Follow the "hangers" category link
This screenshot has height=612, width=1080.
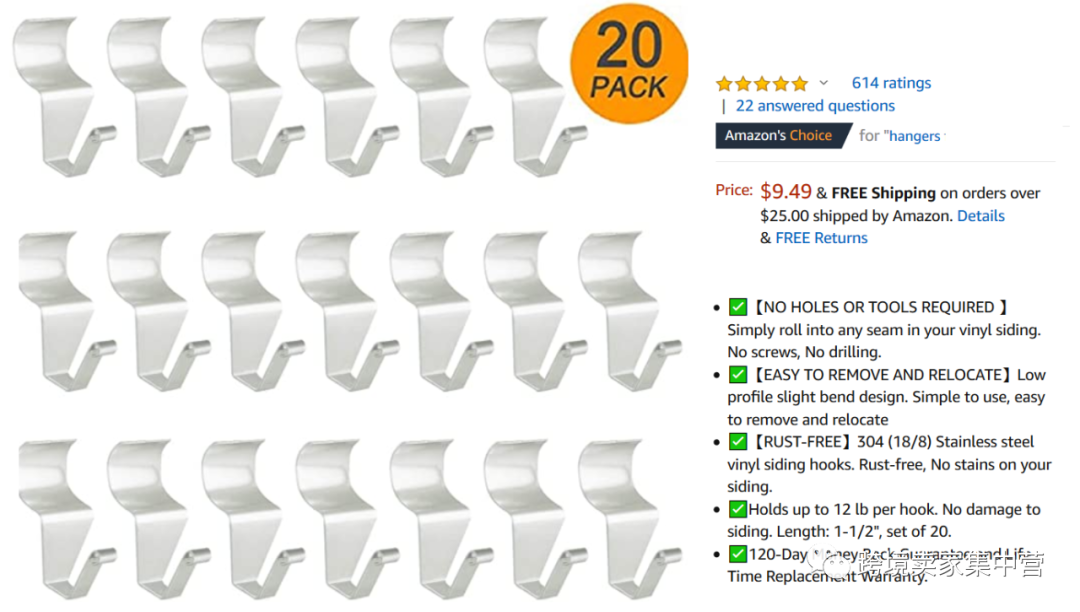pyautogui.click(x=915, y=136)
